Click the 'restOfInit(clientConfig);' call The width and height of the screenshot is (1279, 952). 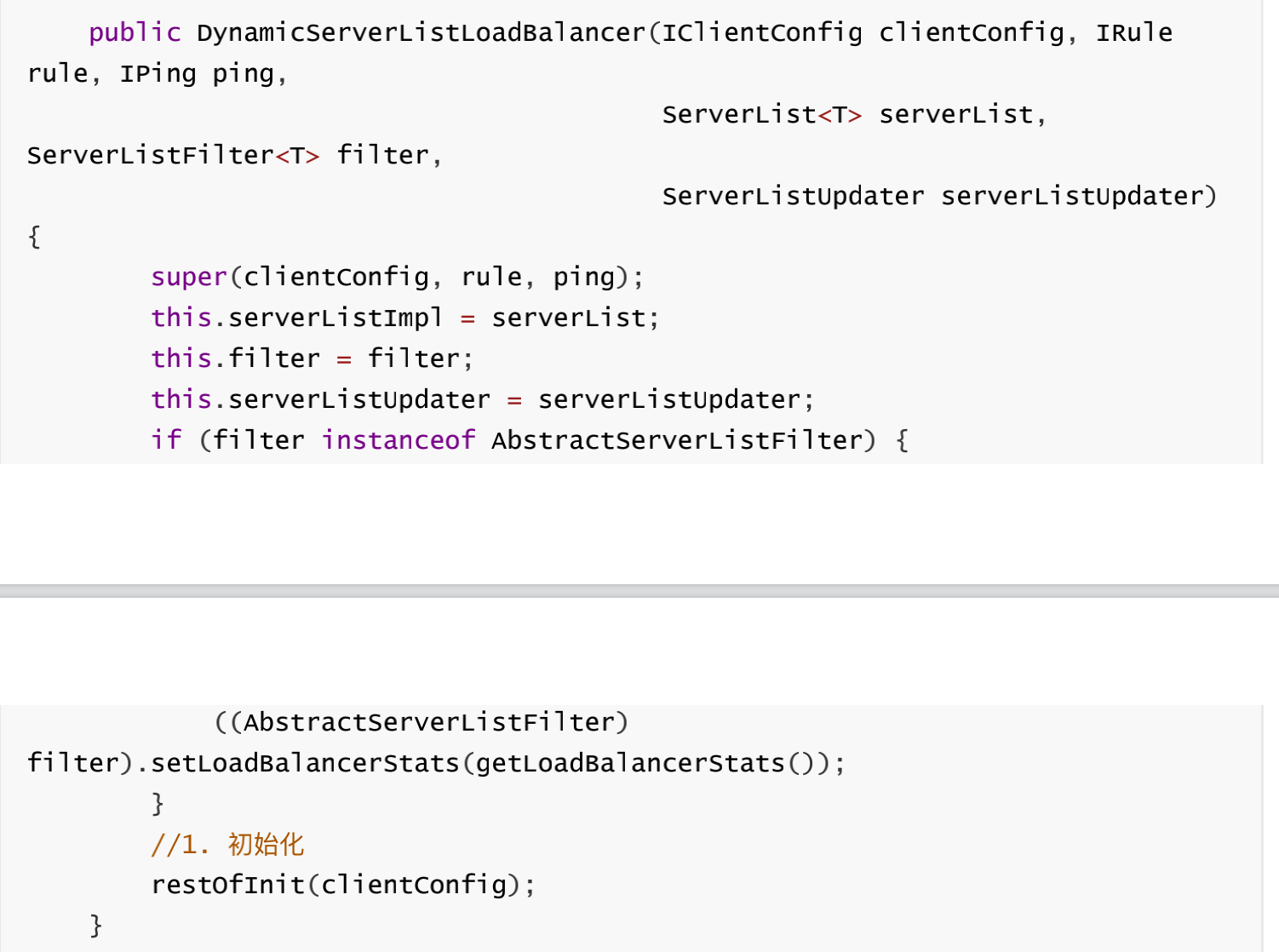click(x=344, y=886)
